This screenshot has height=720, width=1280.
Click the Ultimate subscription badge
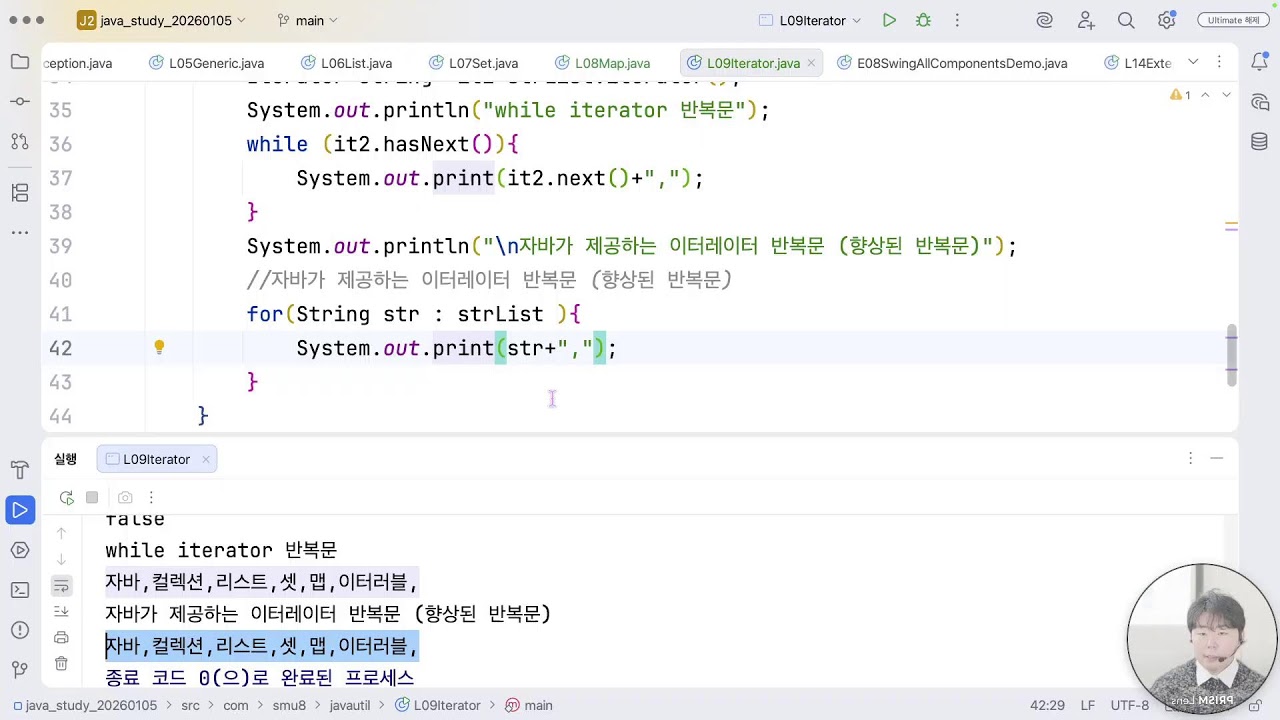1233,20
